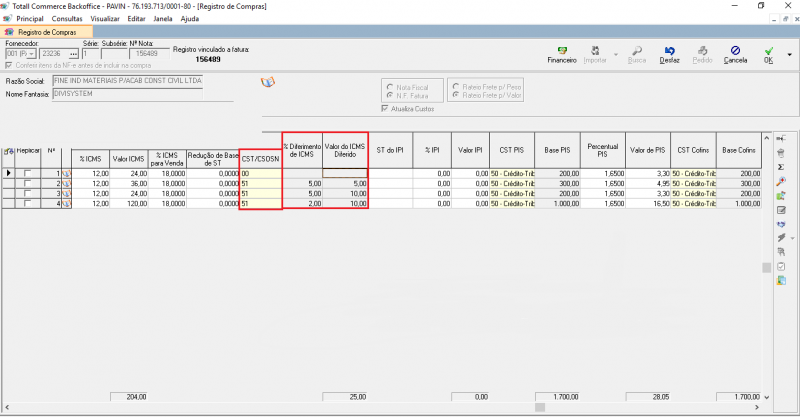Open the Fornecedor type dropdown
This screenshot has width=800, height=417.
(33, 54)
